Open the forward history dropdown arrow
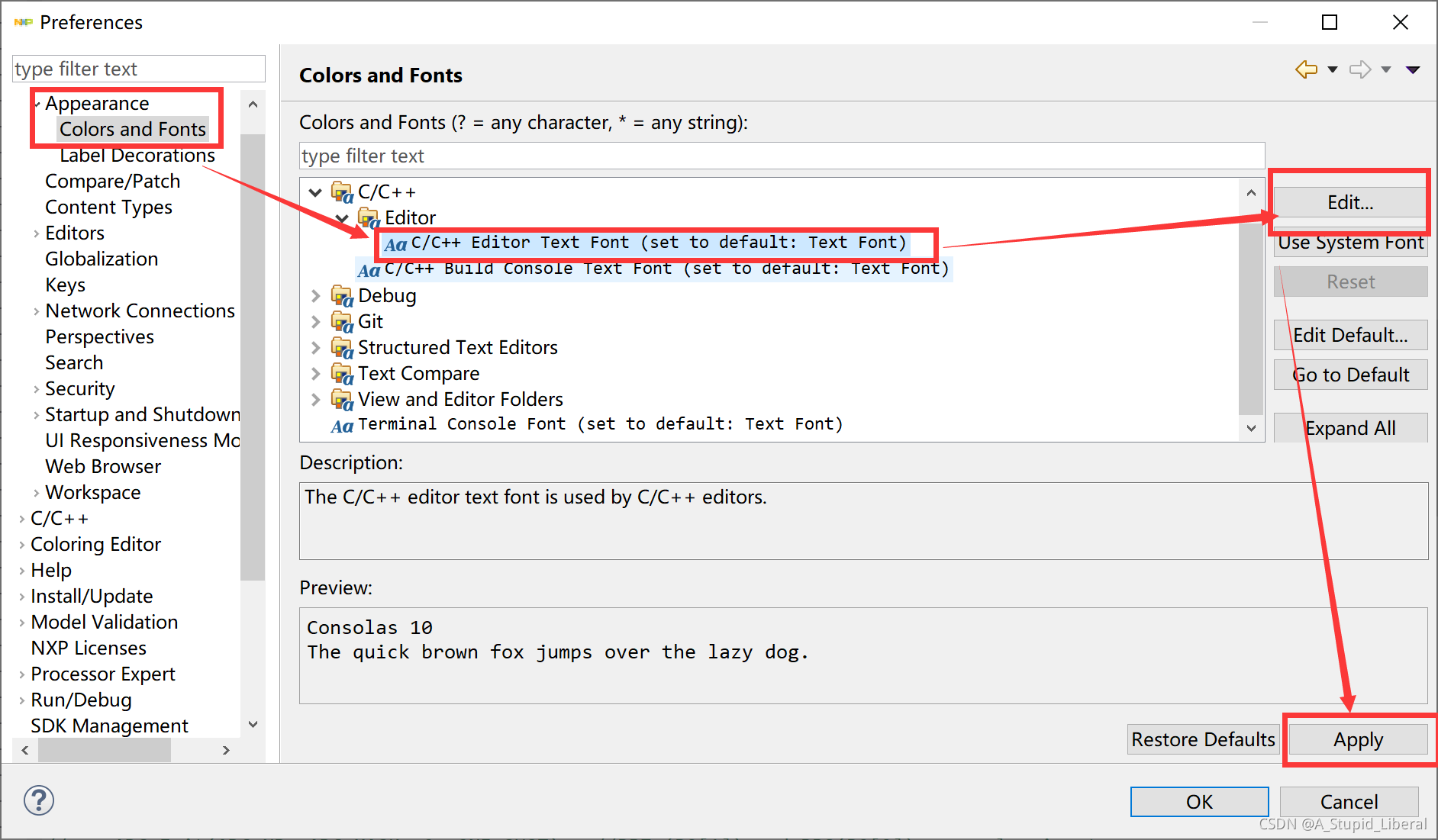Viewport: 1438px width, 840px height. (1386, 69)
